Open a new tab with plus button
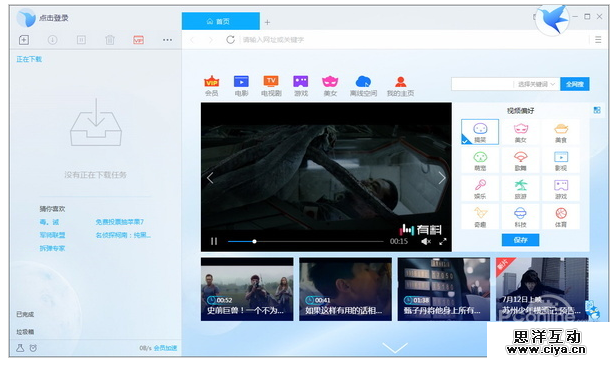 coord(267,22)
